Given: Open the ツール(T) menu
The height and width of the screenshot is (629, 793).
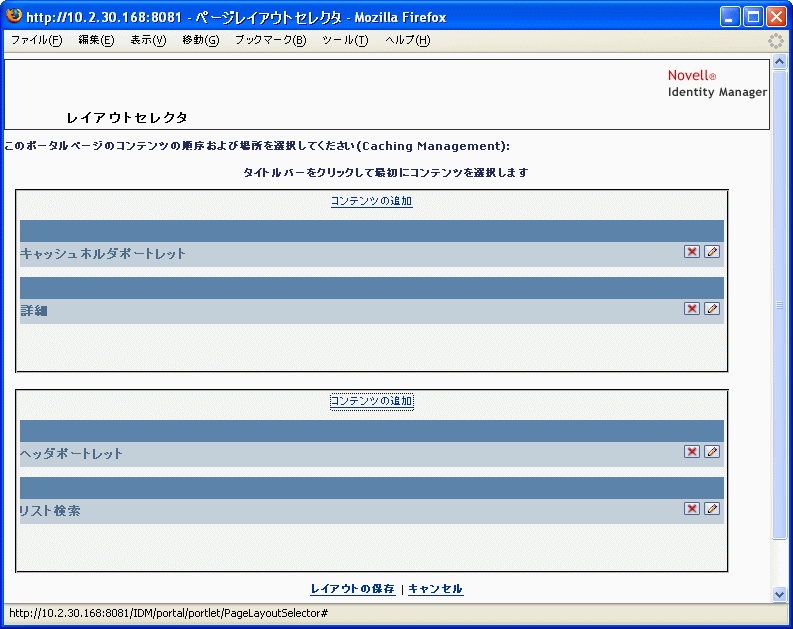Looking at the screenshot, I should (x=345, y=40).
